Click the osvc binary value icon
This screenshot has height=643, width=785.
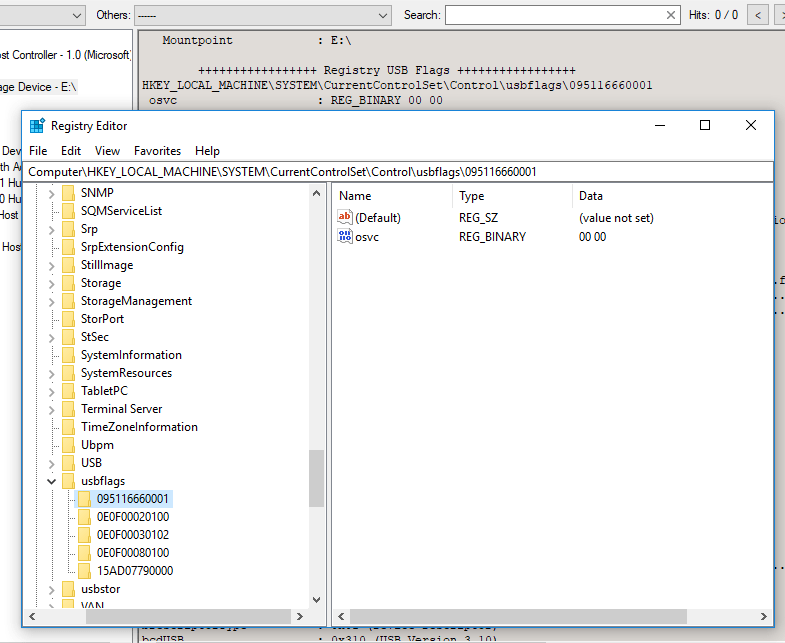pos(345,236)
